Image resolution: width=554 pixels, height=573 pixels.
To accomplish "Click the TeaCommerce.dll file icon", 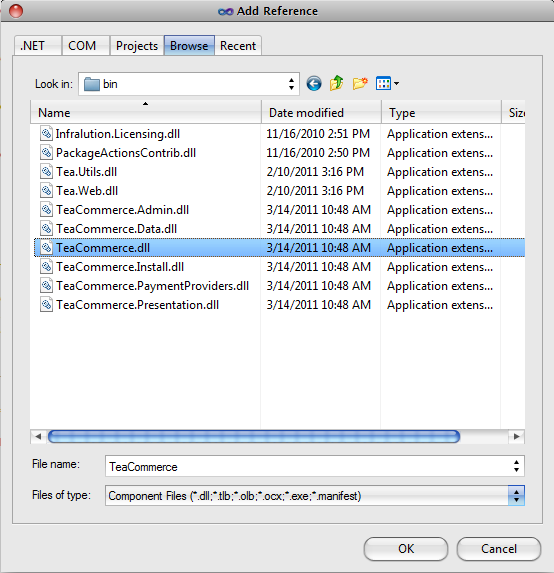I will [46, 248].
